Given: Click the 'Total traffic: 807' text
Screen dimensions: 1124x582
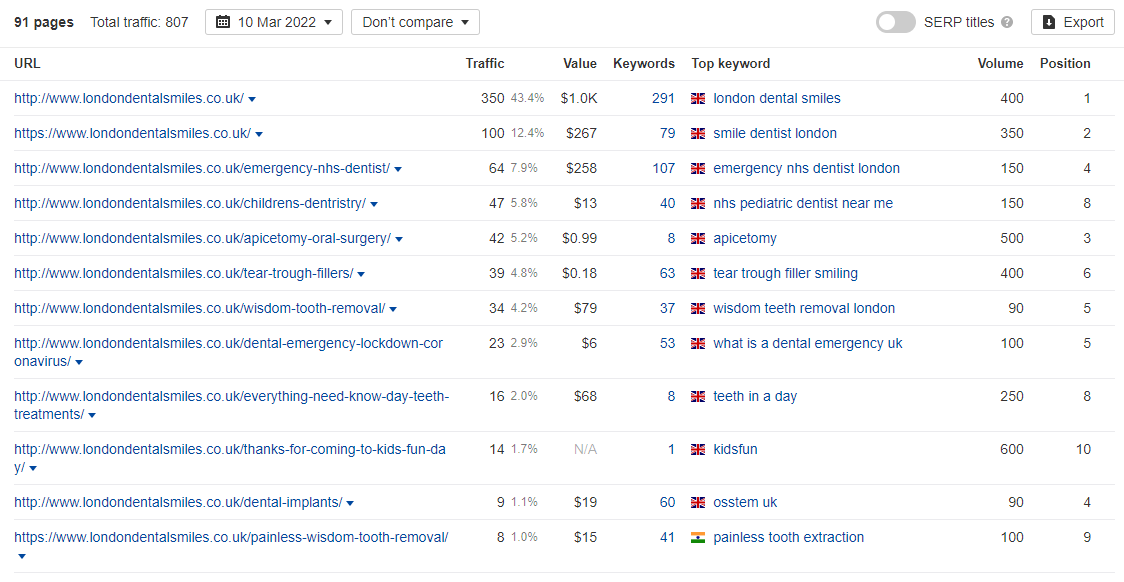Looking at the screenshot, I should point(139,22).
